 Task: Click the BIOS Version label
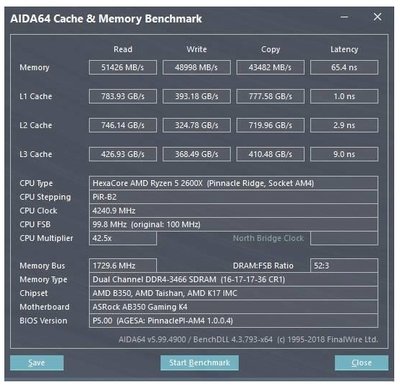(43, 321)
